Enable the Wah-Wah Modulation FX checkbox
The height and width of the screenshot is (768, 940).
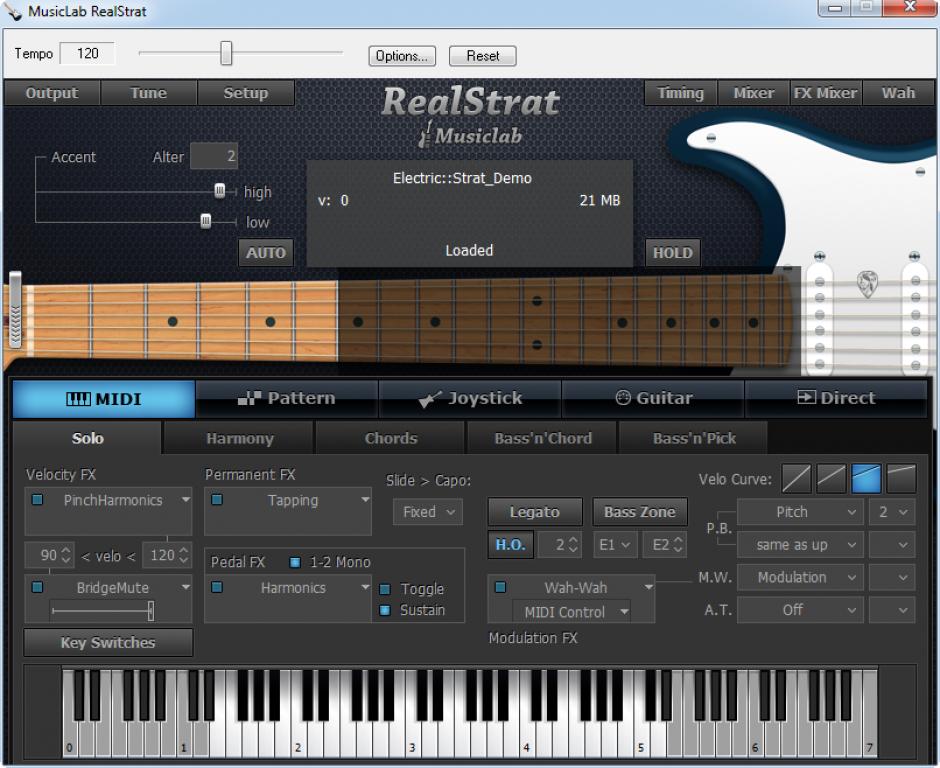501,587
